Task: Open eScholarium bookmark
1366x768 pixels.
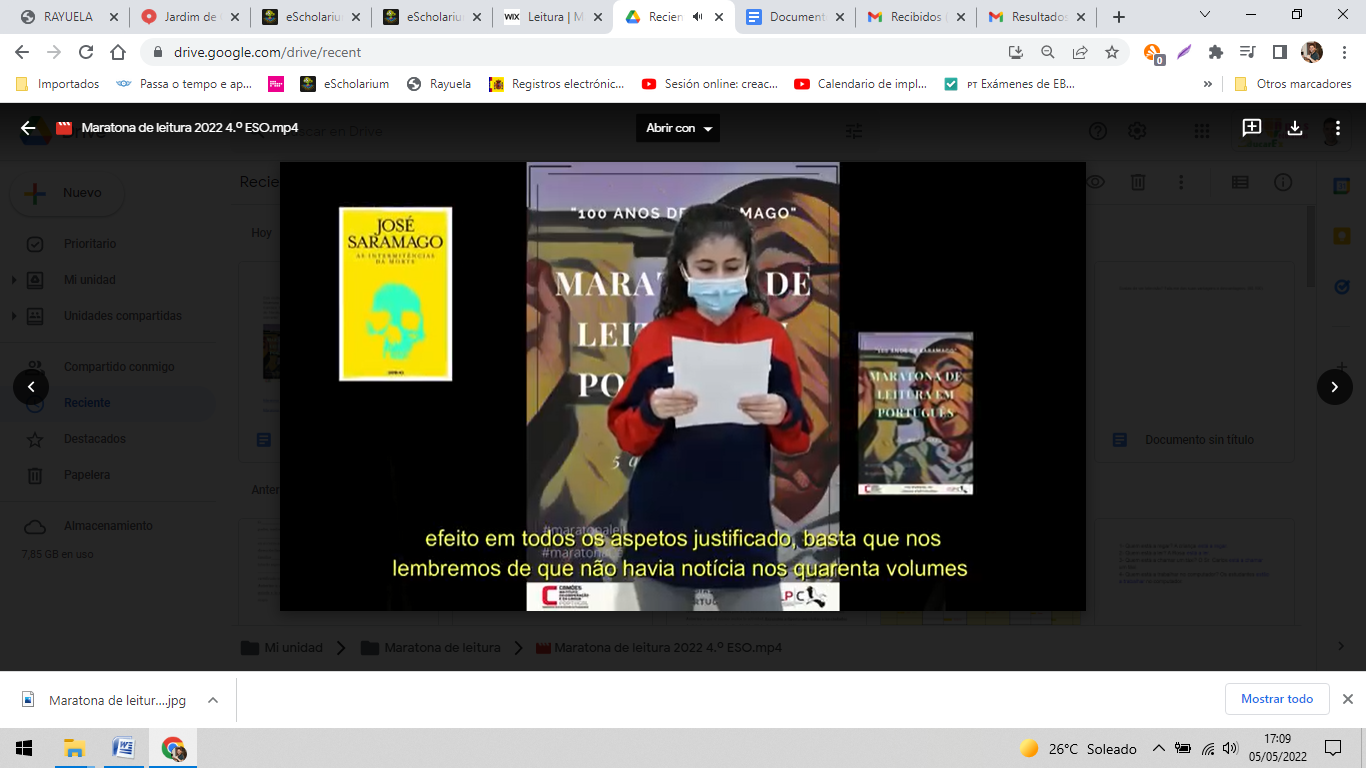Action: tap(345, 84)
